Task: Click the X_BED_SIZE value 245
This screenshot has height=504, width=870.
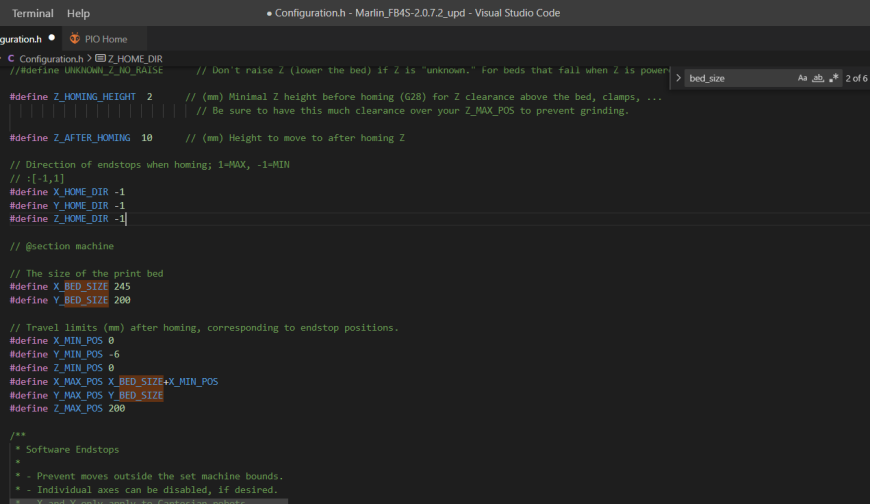Action: tap(122, 286)
